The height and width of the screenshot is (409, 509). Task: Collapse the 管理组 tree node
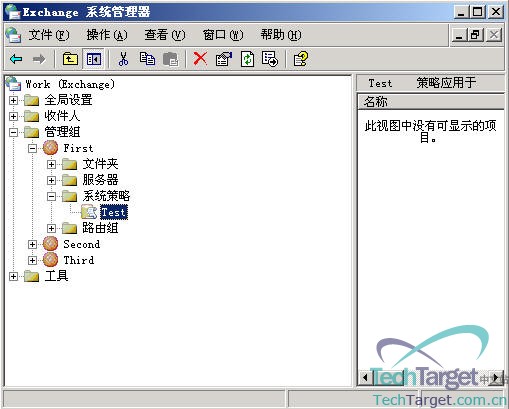click(x=13, y=132)
